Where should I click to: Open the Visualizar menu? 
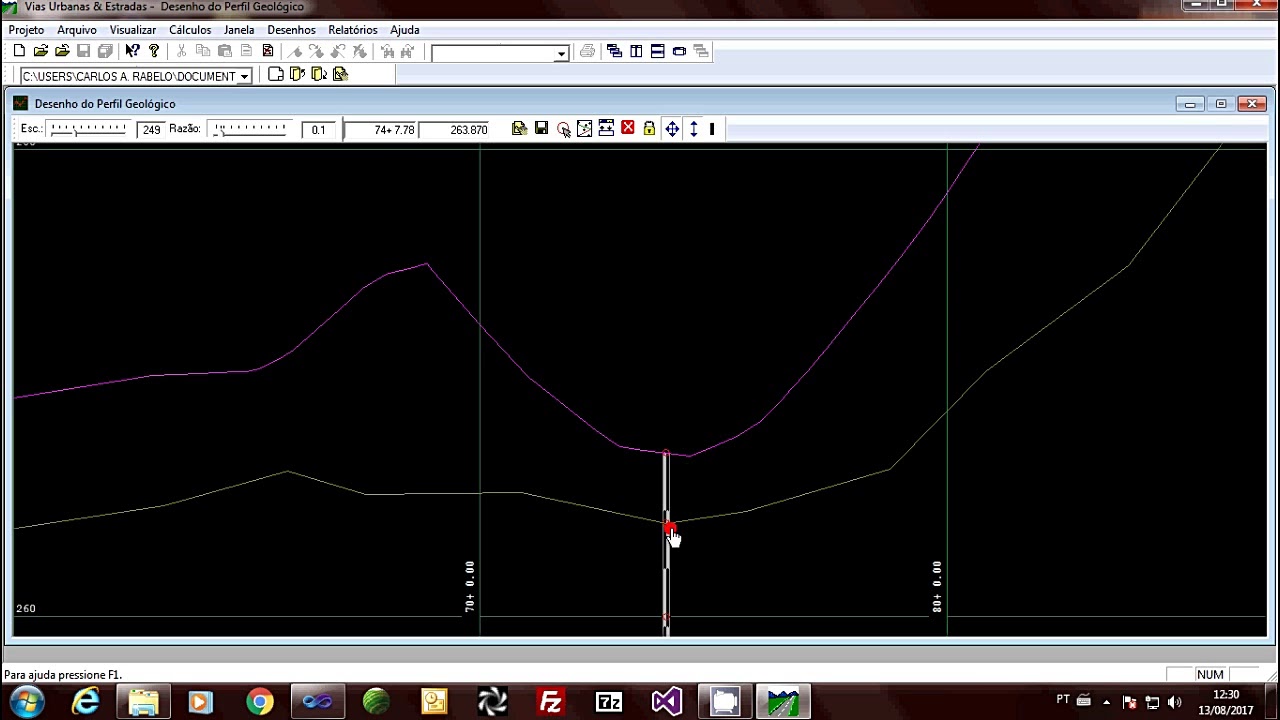pyautogui.click(x=133, y=30)
